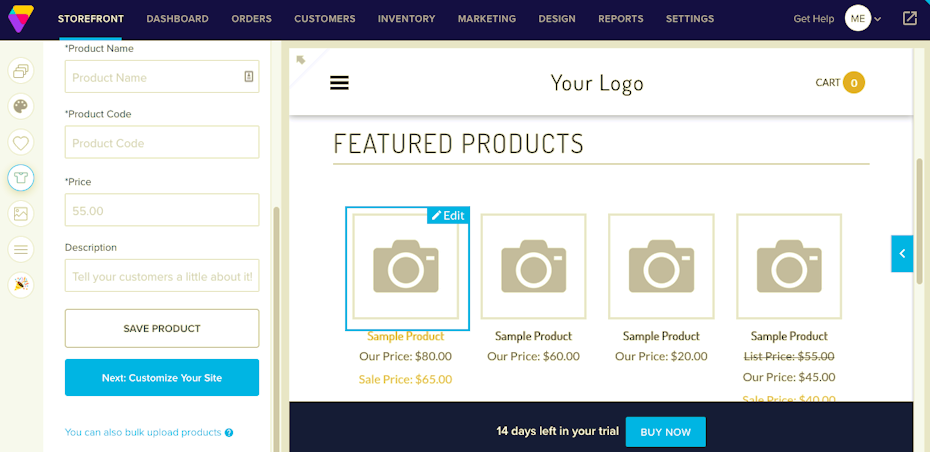The image size is (930, 452).
Task: Focus the Product Name input field
Action: tap(162, 77)
